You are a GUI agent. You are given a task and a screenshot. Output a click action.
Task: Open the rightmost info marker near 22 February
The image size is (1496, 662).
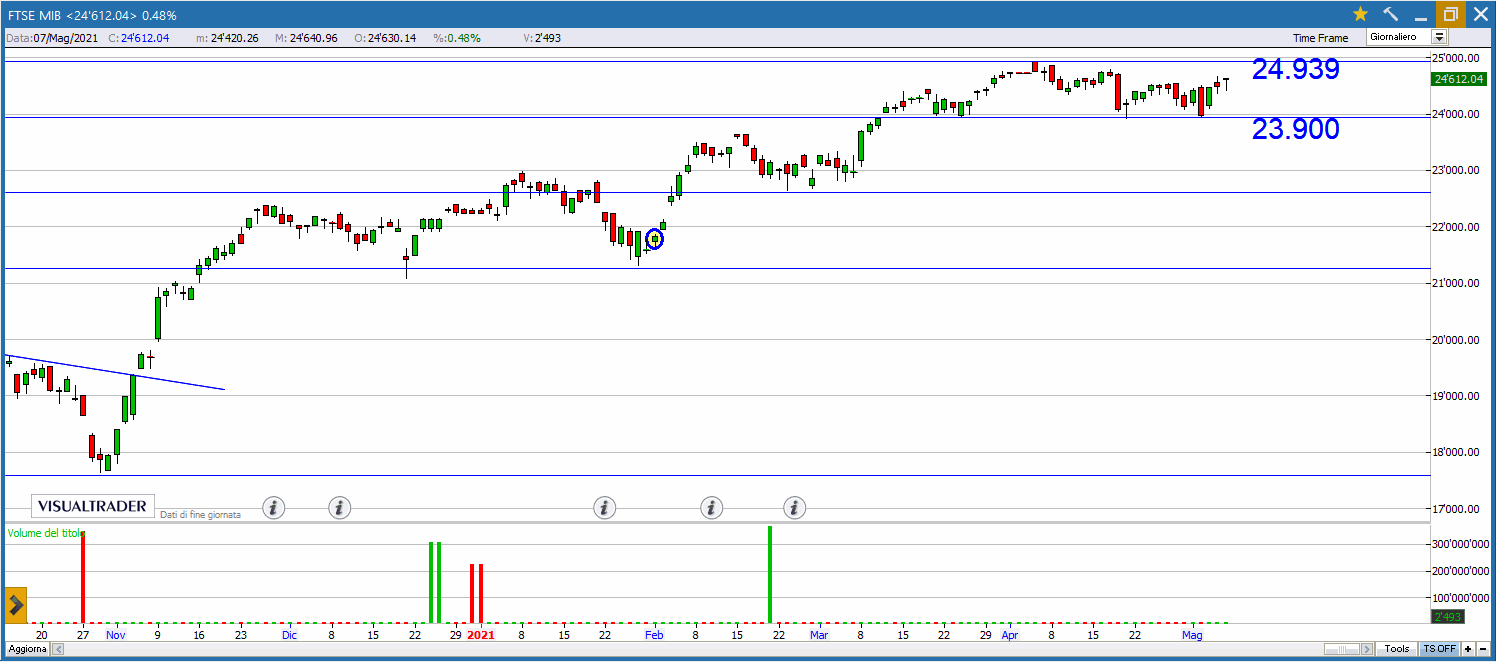(794, 508)
